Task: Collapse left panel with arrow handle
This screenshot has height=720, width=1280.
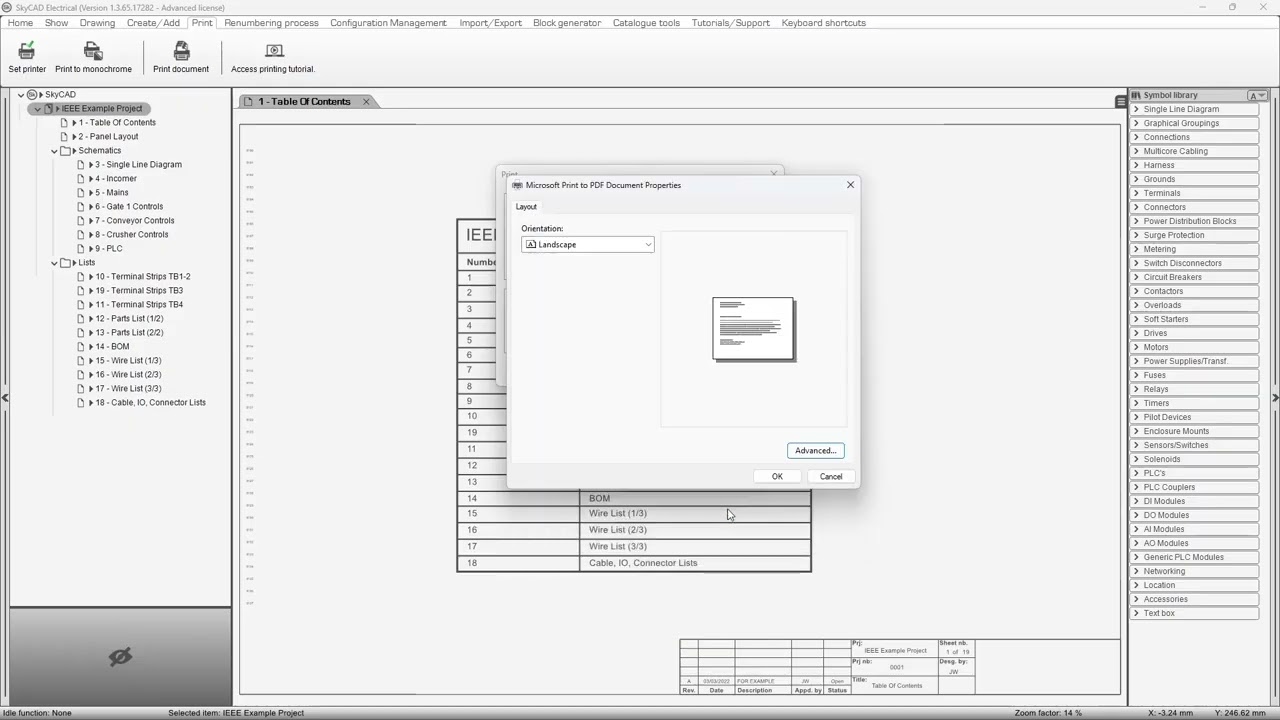Action: 5,398
